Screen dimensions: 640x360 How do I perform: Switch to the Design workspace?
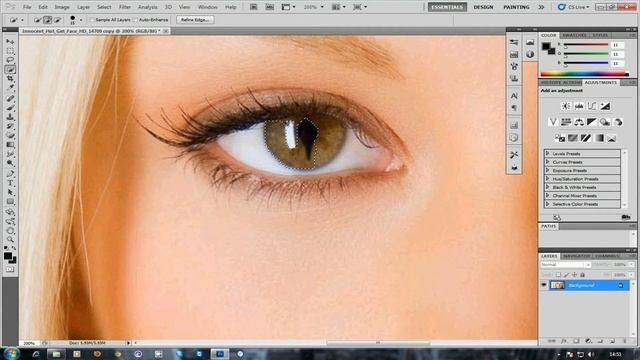[483, 7]
